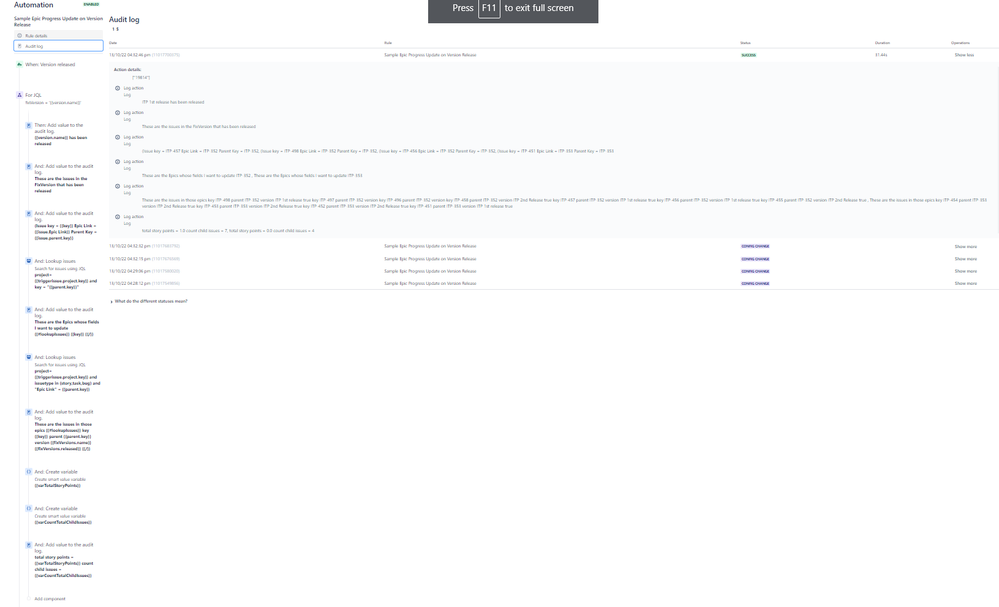
Task: Click the Operations column header
Action: (x=960, y=43)
